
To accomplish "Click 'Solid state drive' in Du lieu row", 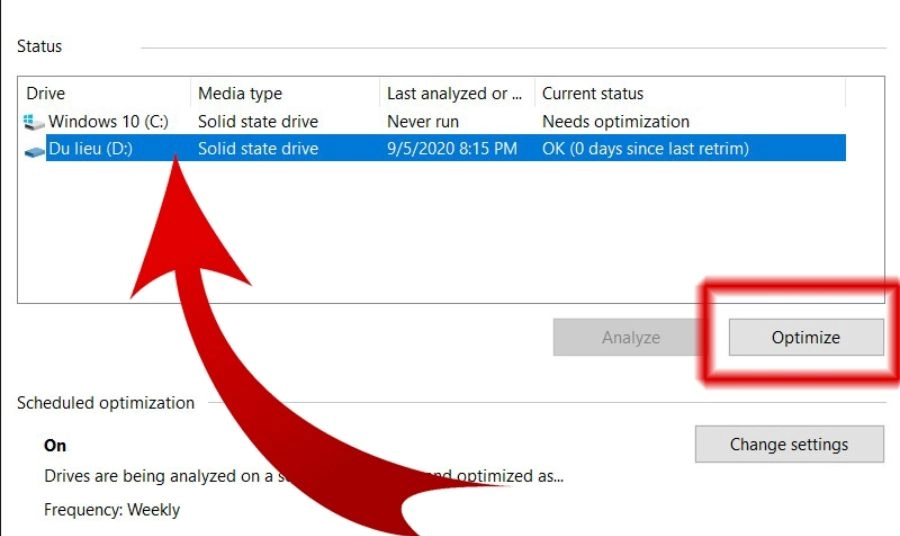I will [x=258, y=149].
